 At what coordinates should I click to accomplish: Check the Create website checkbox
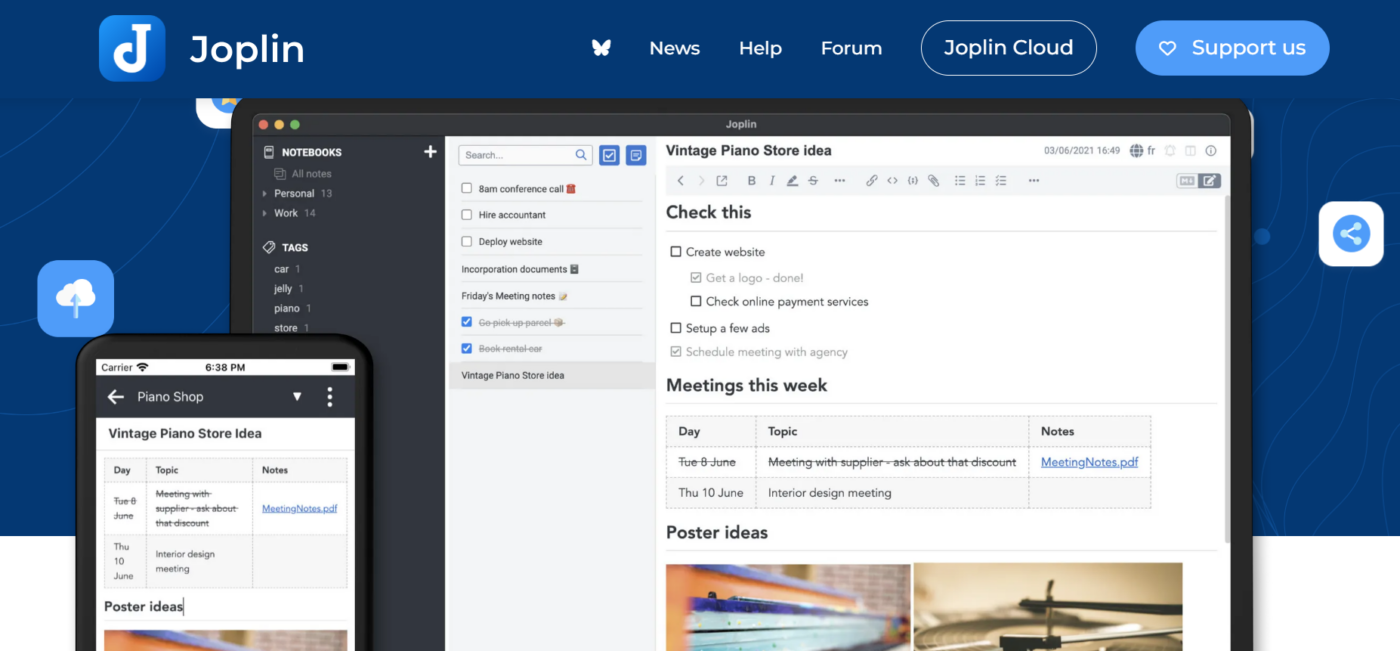coord(676,252)
